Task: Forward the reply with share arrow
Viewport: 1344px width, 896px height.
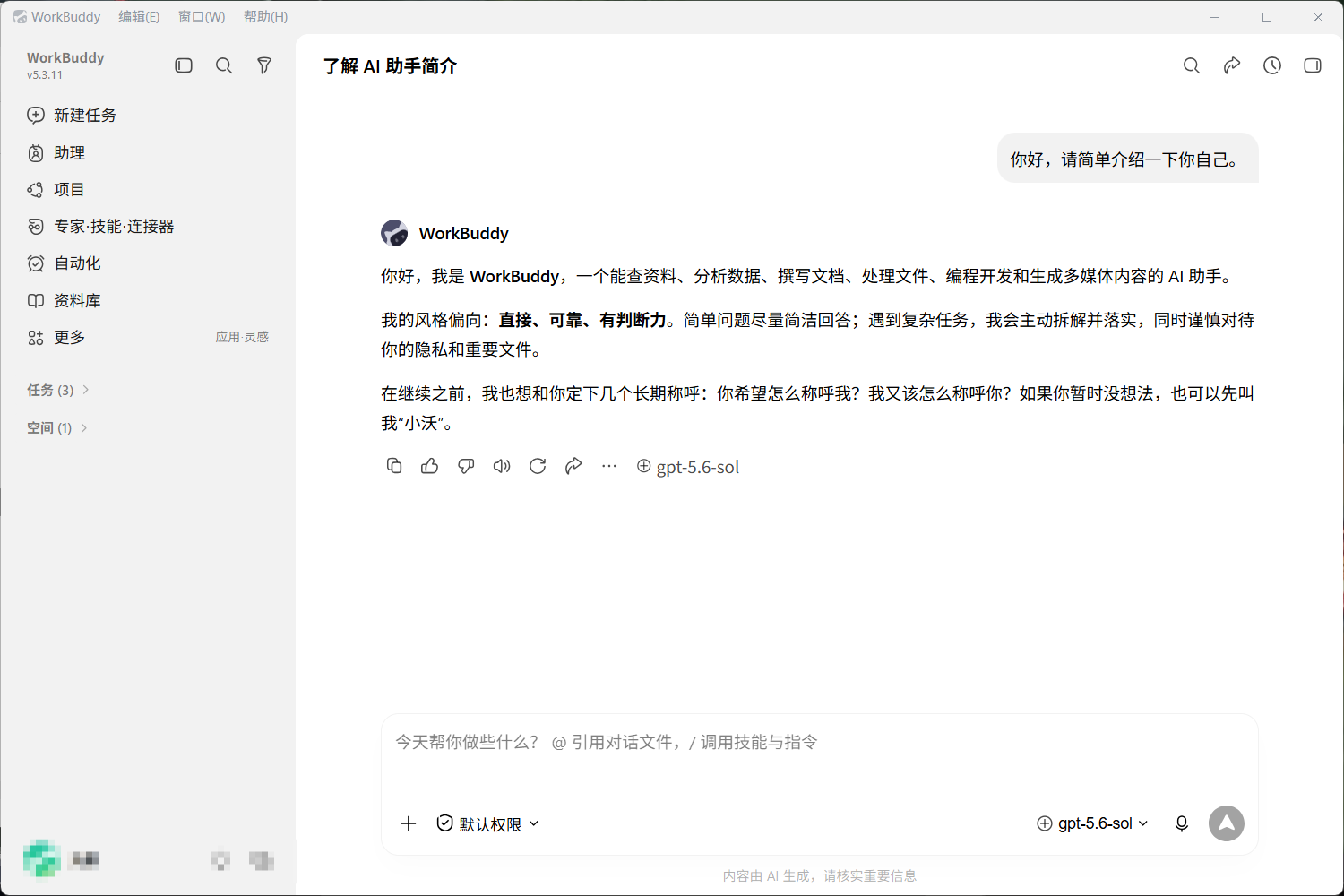Action: click(573, 466)
